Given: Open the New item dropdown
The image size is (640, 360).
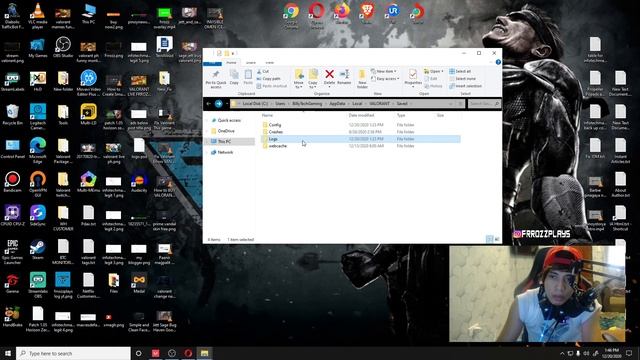Looking at the screenshot, I should 384,71.
